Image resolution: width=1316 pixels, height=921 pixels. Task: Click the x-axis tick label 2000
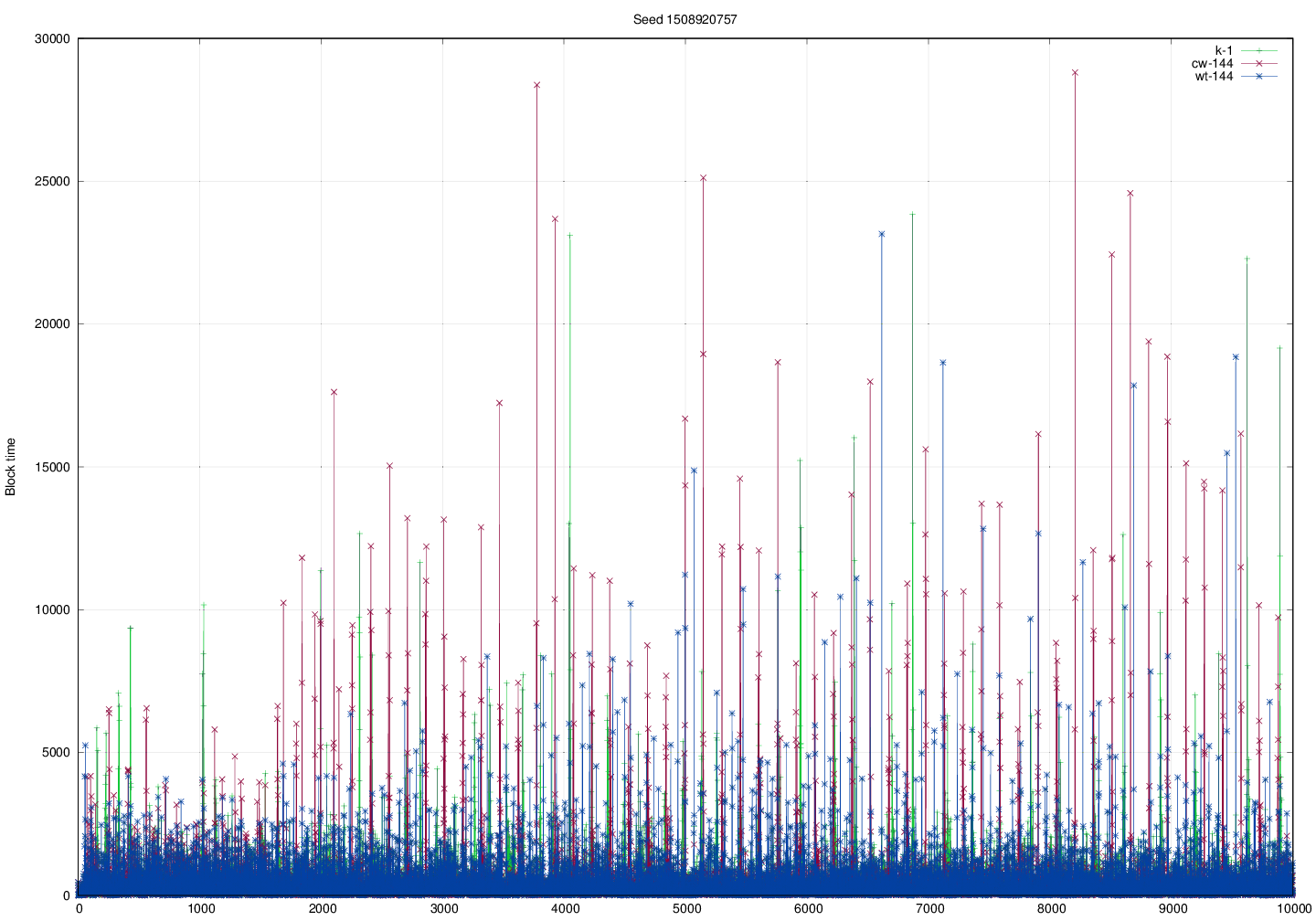pos(322,909)
